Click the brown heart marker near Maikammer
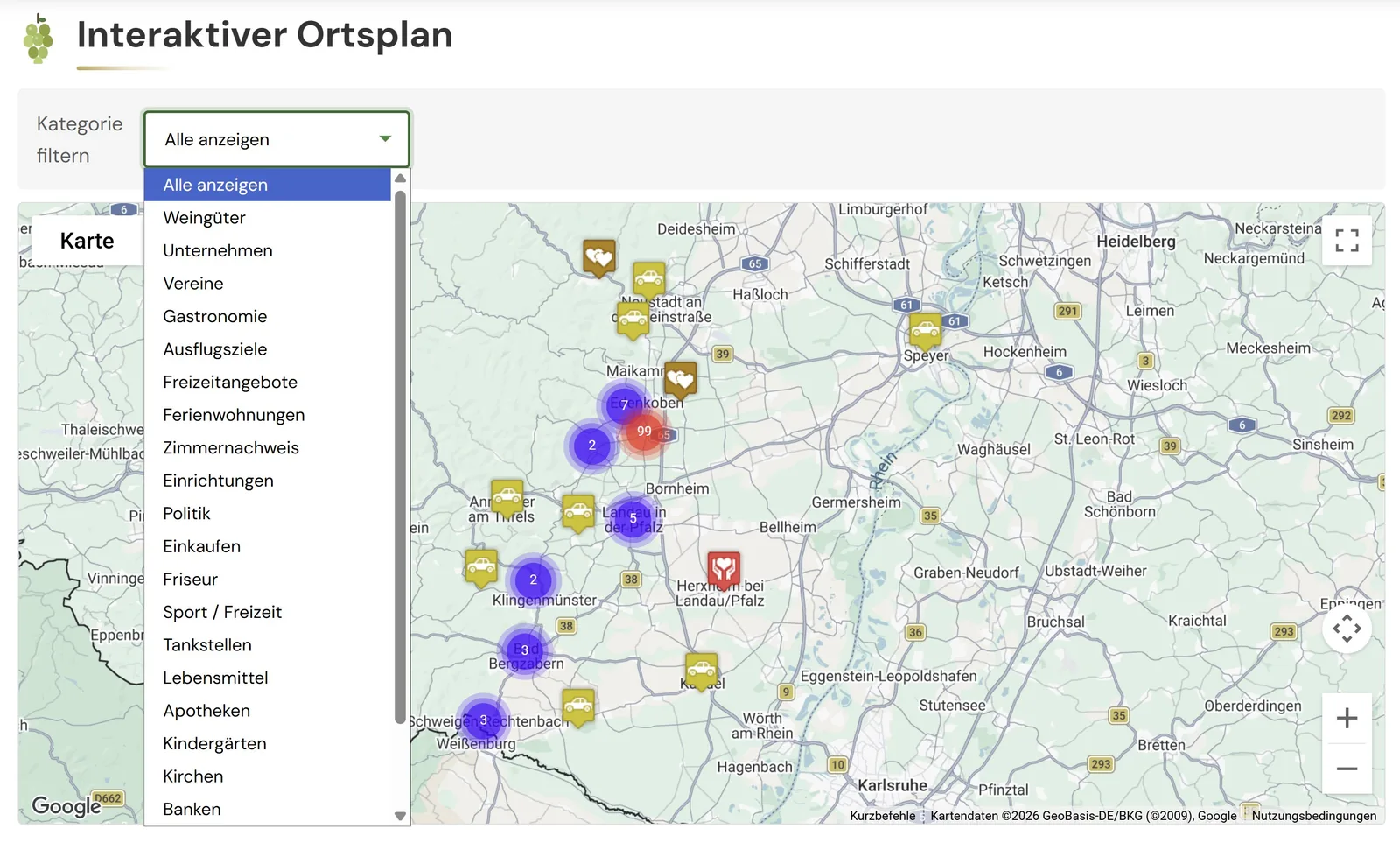Screen dimensions: 1400x843 [x=680, y=381]
